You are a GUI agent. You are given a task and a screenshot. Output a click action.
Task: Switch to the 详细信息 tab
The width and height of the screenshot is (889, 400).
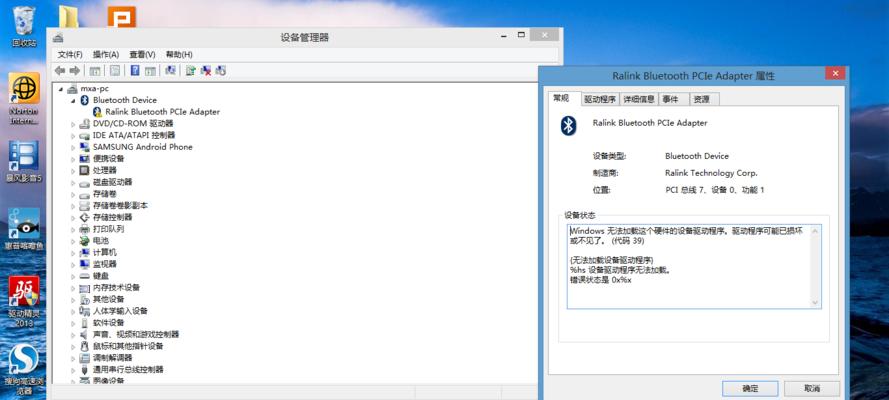click(639, 99)
